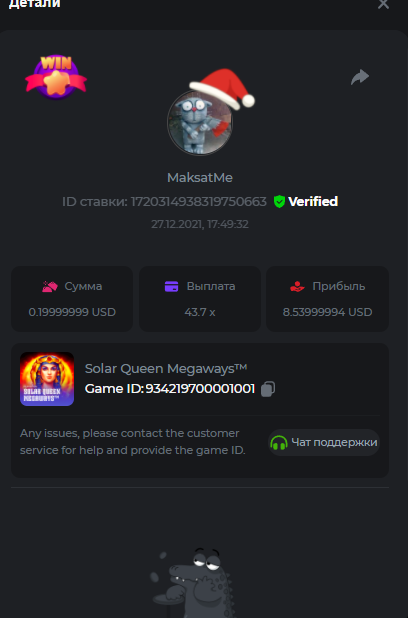Click the MaksatMe username
Viewport: 408px width, 618px height.
[200, 178]
